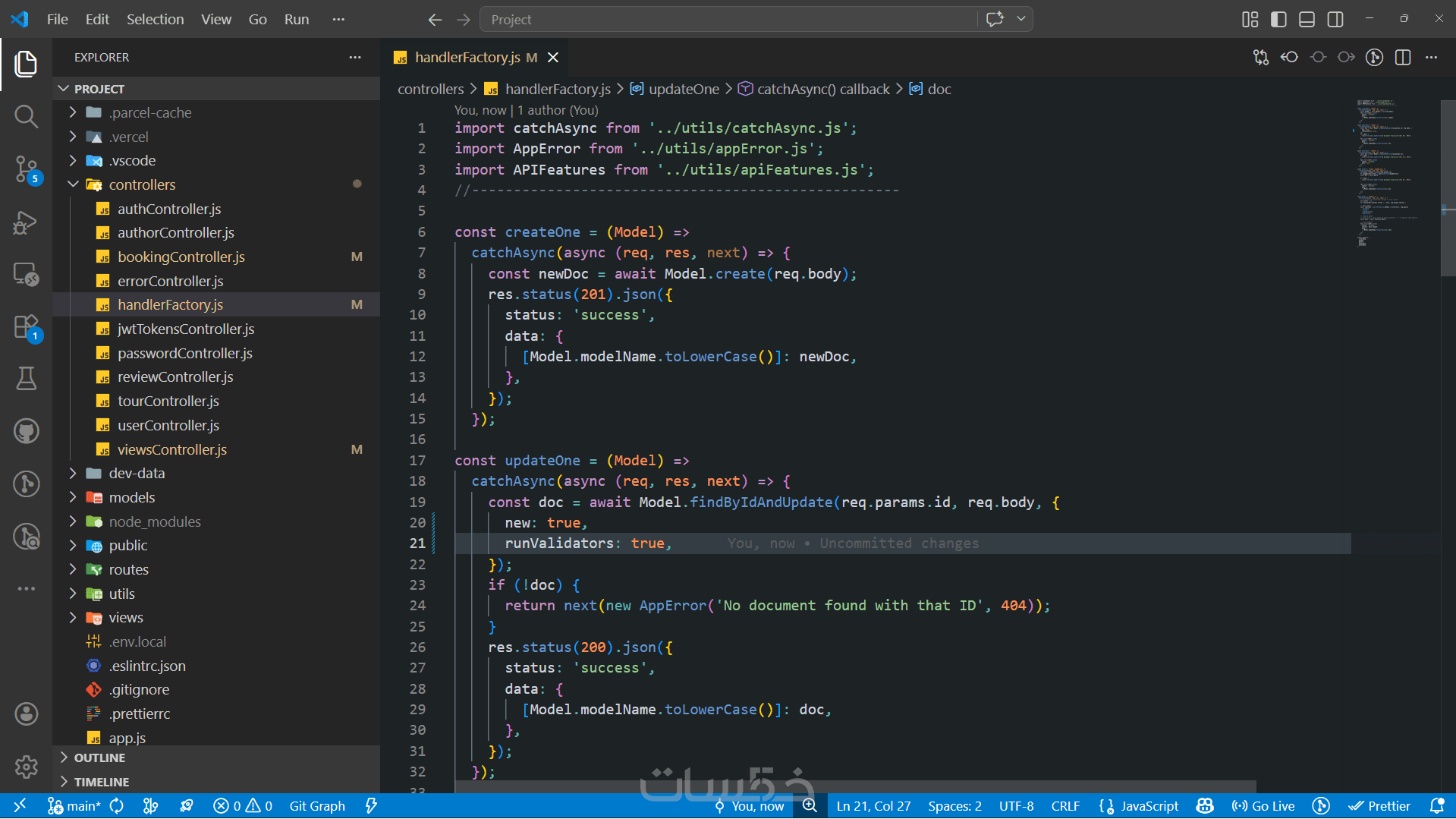Open the Search view in activity bar
This screenshot has height=819, width=1456.
(26, 116)
